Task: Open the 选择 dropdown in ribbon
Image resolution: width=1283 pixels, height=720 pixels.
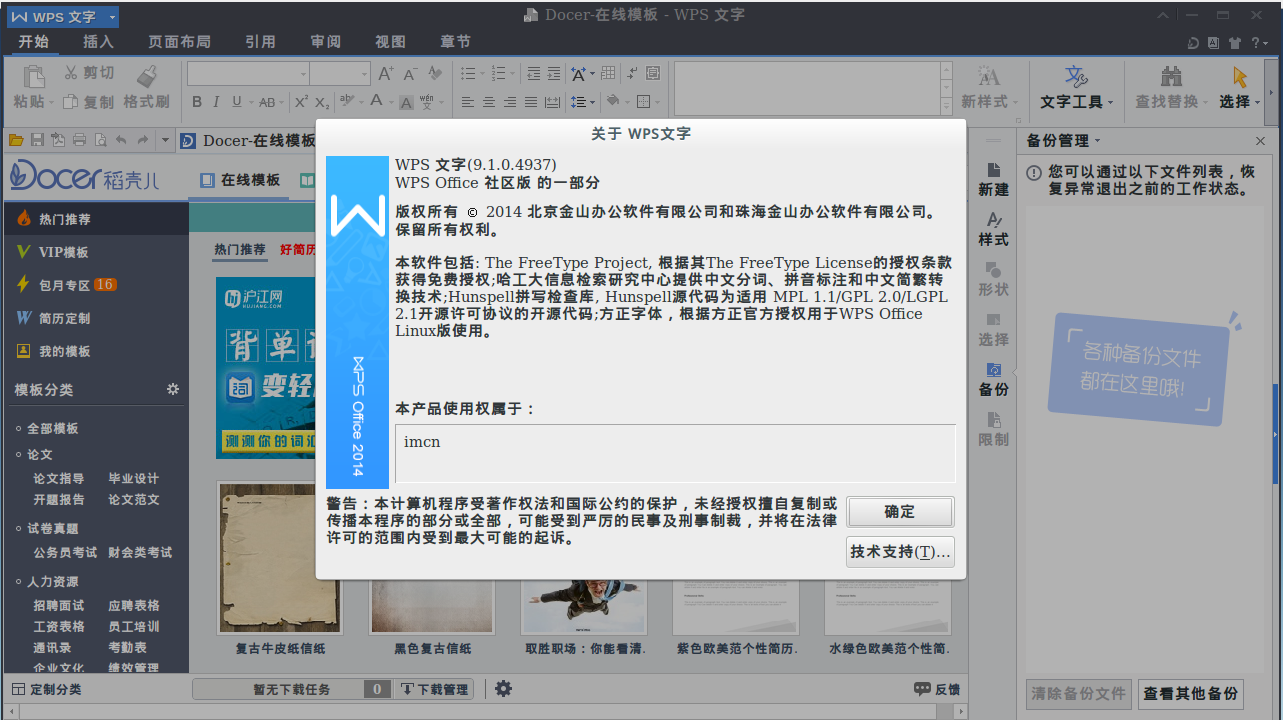Action: point(1241,87)
